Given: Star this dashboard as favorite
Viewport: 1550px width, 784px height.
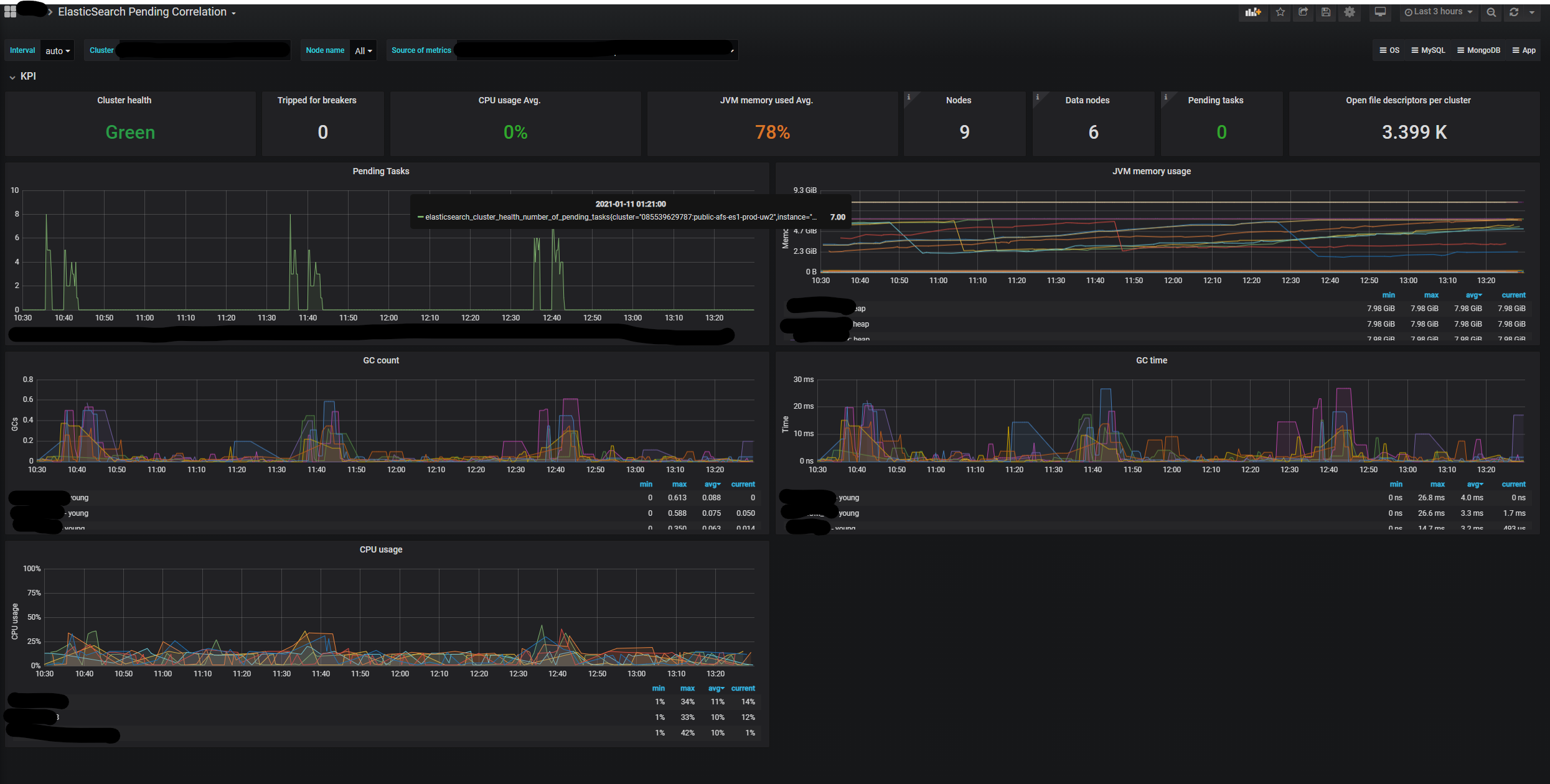Looking at the screenshot, I should pos(1280,12).
